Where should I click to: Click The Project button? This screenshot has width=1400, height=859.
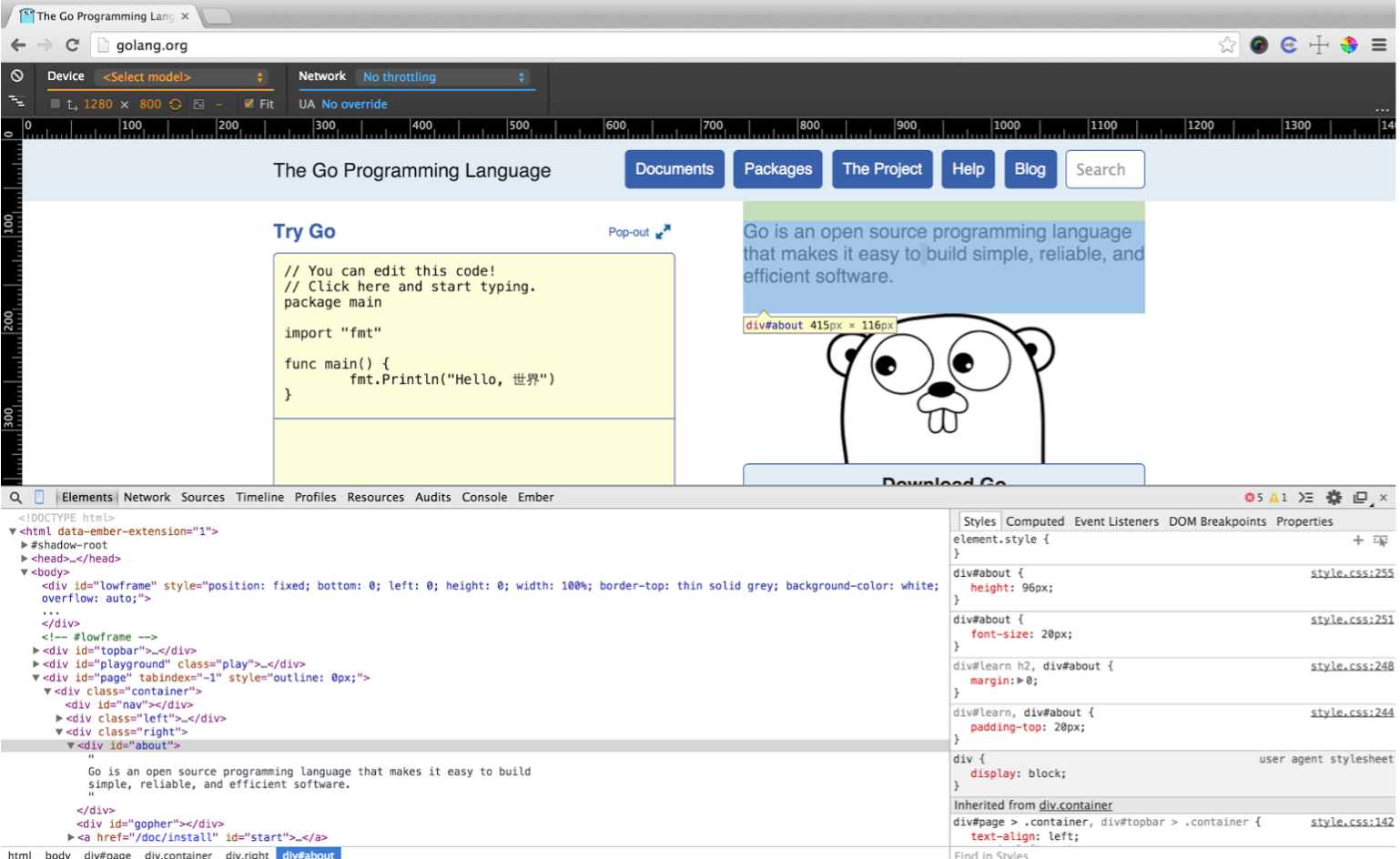(882, 169)
